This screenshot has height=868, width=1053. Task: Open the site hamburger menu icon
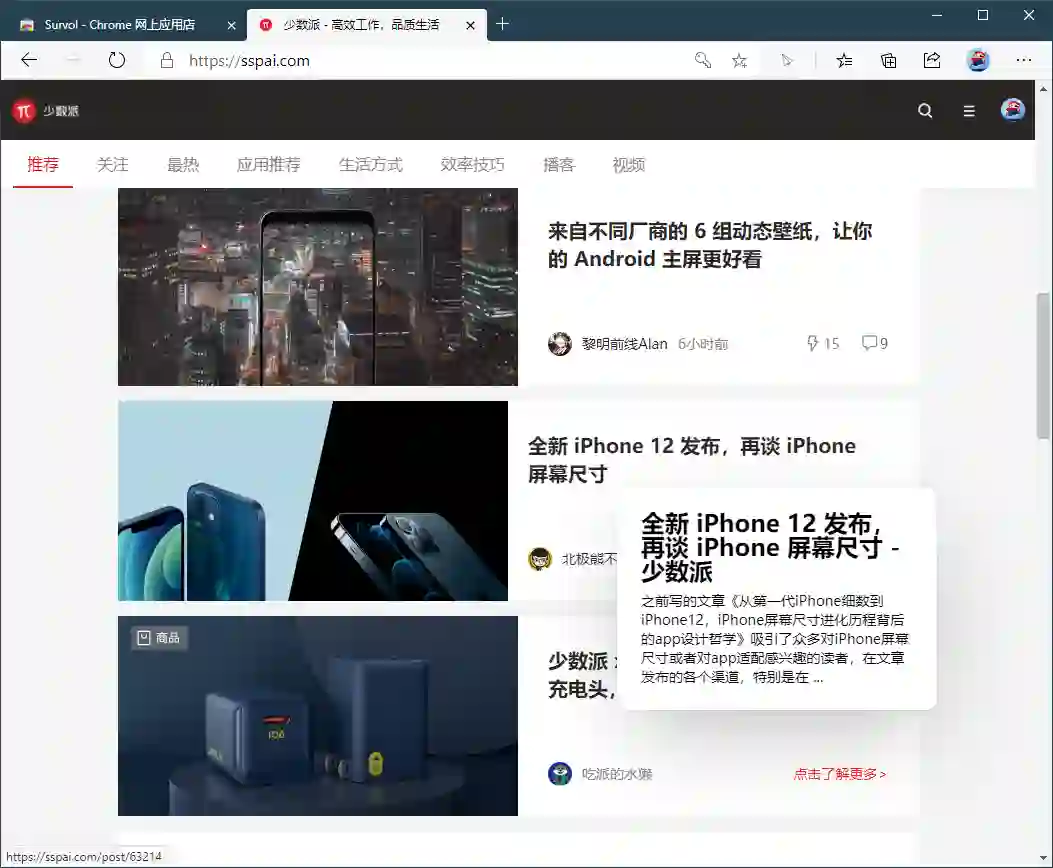point(969,111)
